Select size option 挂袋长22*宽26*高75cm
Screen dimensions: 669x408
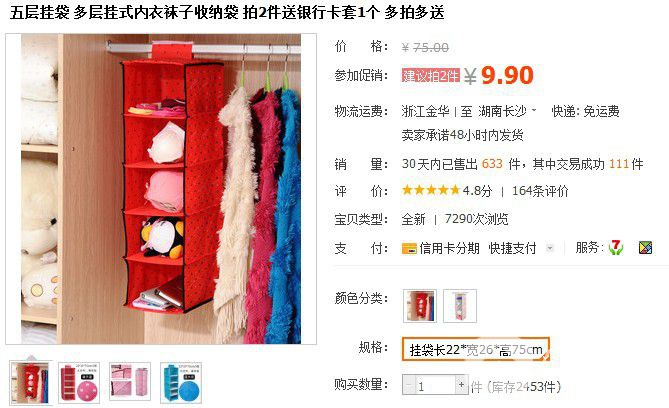(475, 349)
